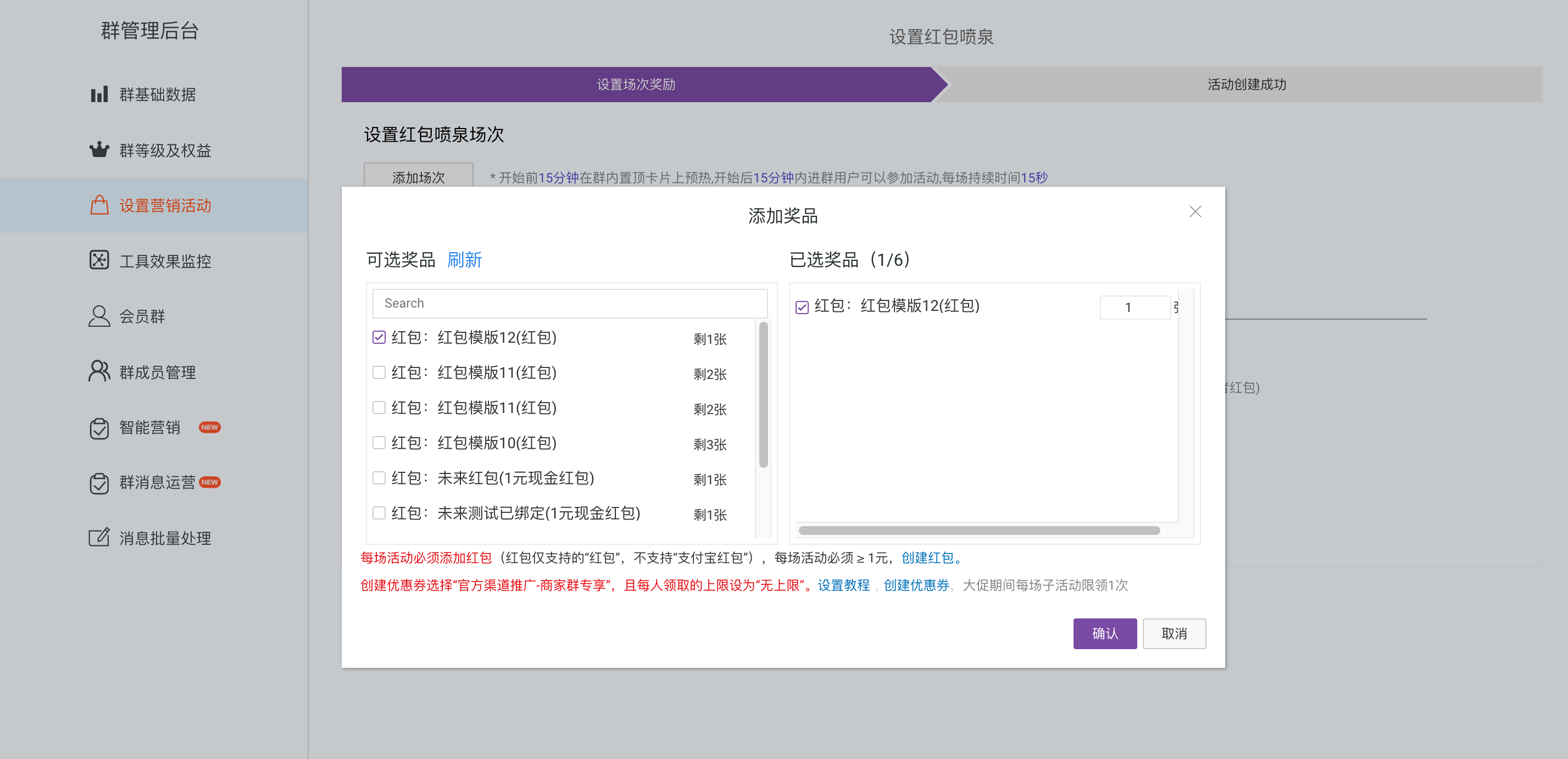Check the first 红包模版11(红包) checkbox

379,372
